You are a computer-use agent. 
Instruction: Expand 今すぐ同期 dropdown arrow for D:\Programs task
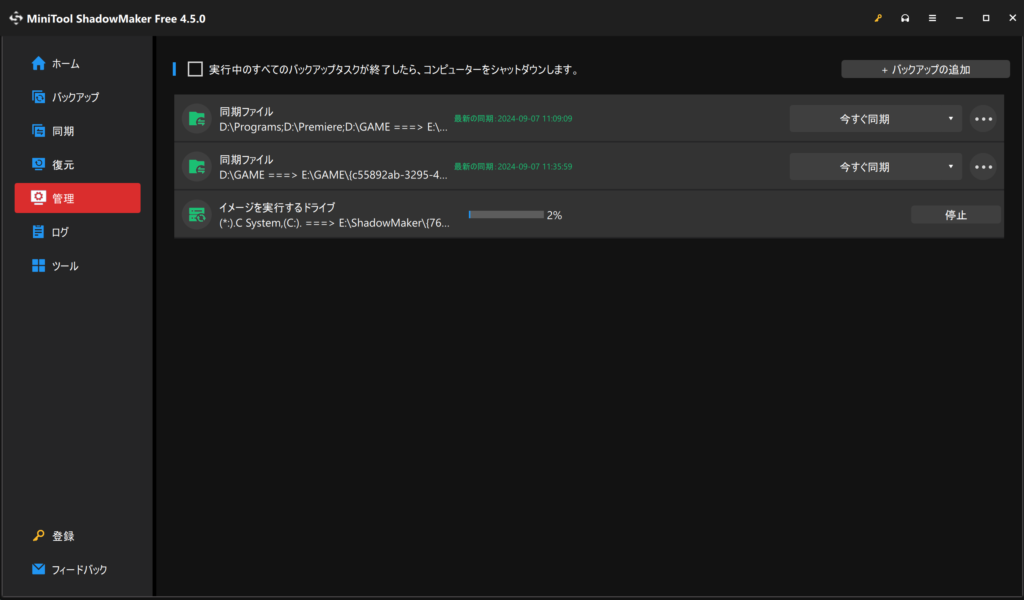click(950, 119)
